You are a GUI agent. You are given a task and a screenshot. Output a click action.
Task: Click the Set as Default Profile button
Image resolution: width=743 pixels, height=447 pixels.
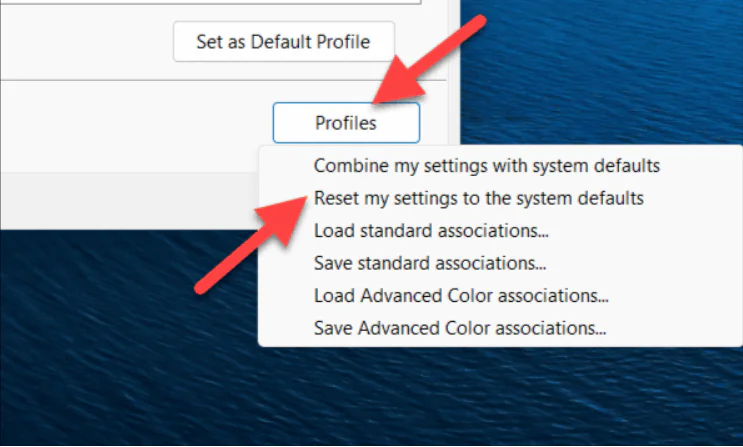(x=284, y=42)
